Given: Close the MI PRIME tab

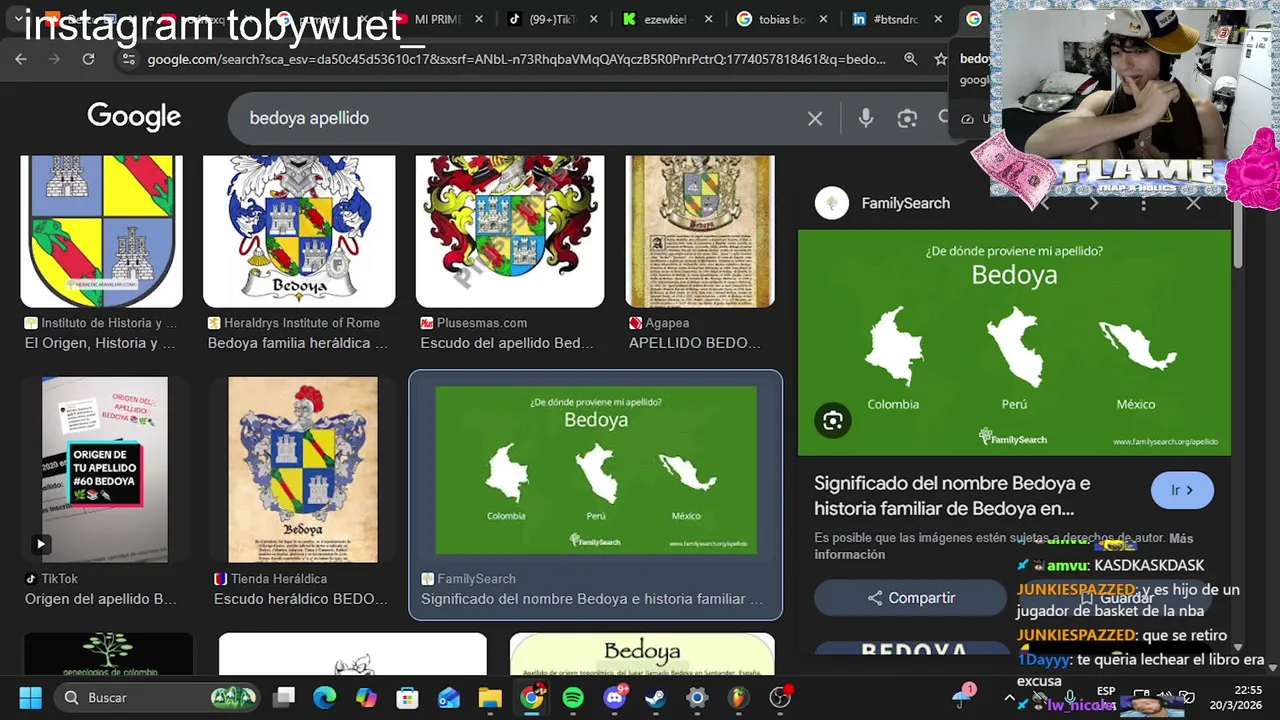Looking at the screenshot, I should [x=480, y=19].
